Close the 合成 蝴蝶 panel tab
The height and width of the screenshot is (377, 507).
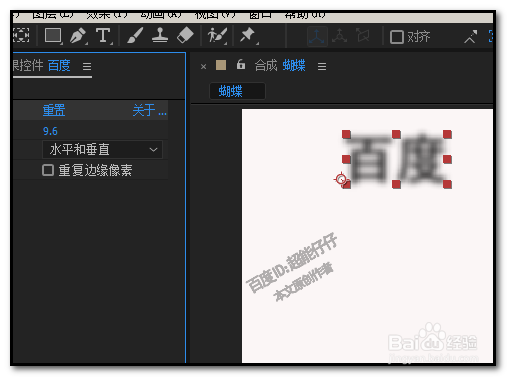pos(203,67)
